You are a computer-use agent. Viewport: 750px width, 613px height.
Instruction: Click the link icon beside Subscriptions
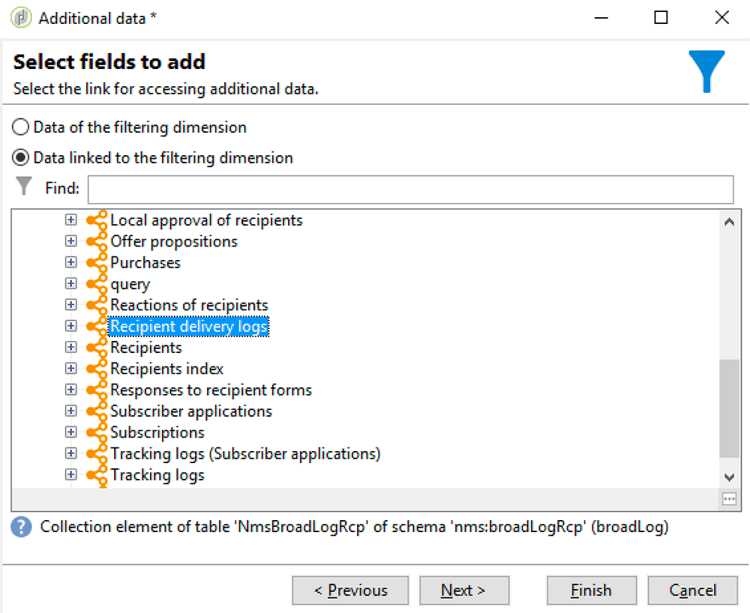click(97, 432)
